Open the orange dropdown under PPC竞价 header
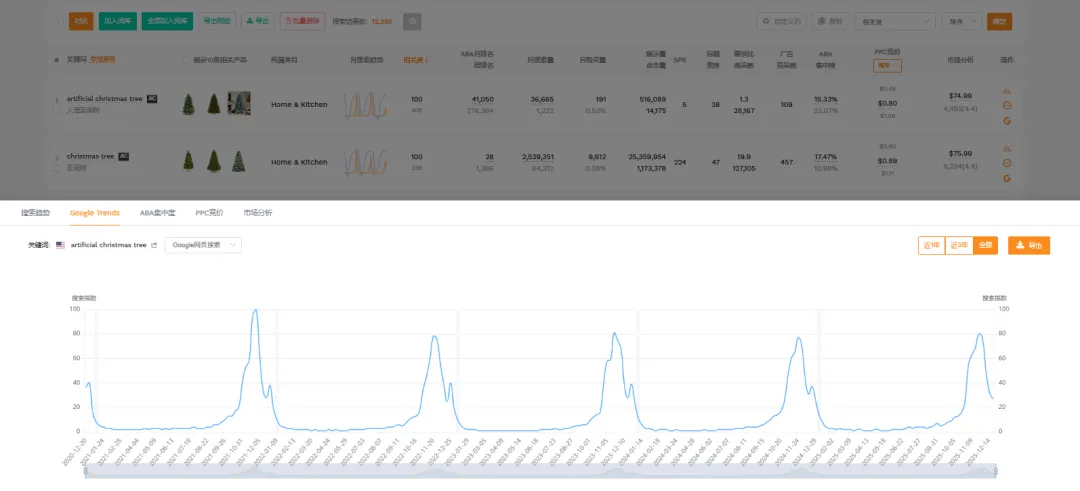This screenshot has width=1080, height=491. click(886, 66)
